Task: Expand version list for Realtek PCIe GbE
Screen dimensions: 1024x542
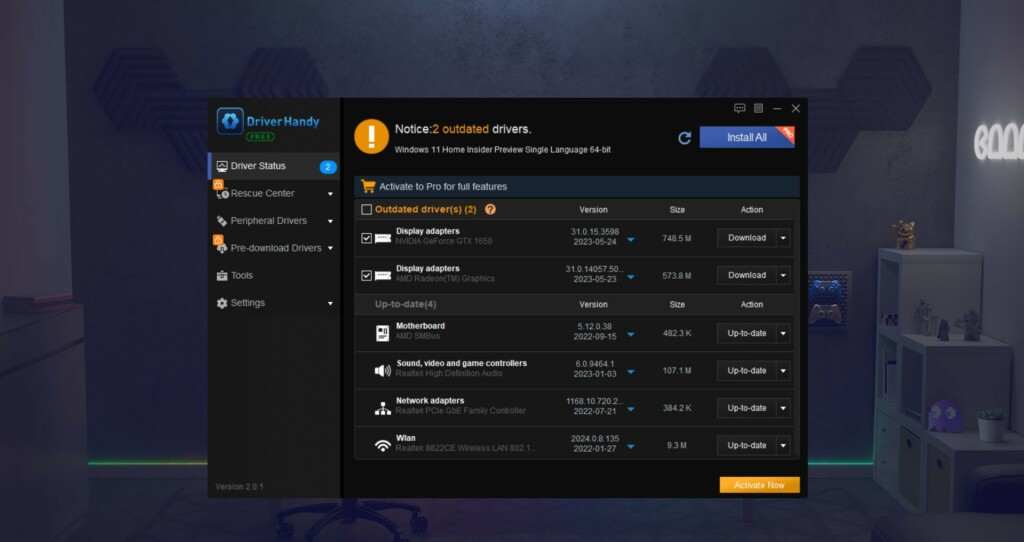Action: click(x=631, y=410)
